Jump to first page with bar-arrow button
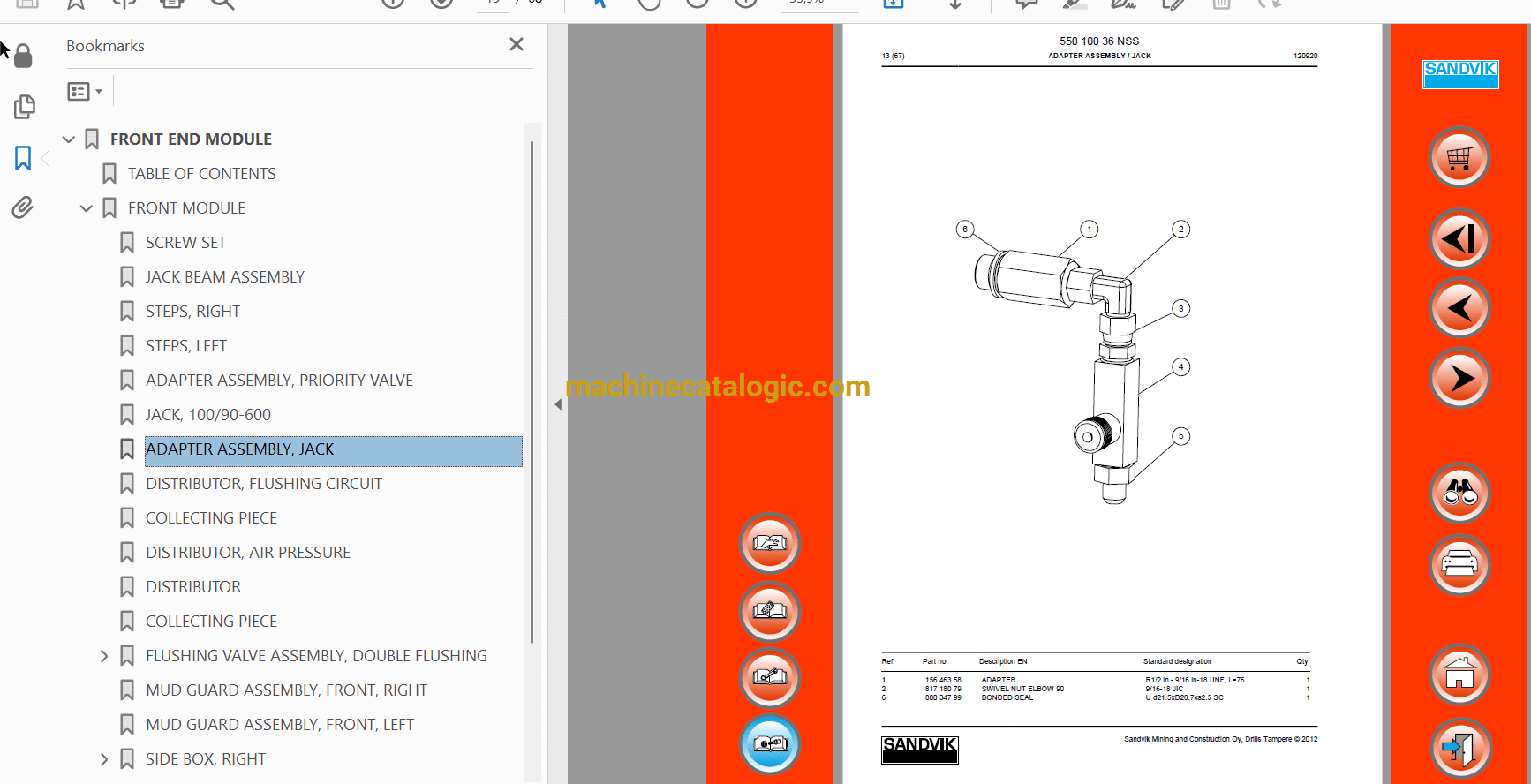The width and height of the screenshot is (1531, 784). click(x=1459, y=238)
